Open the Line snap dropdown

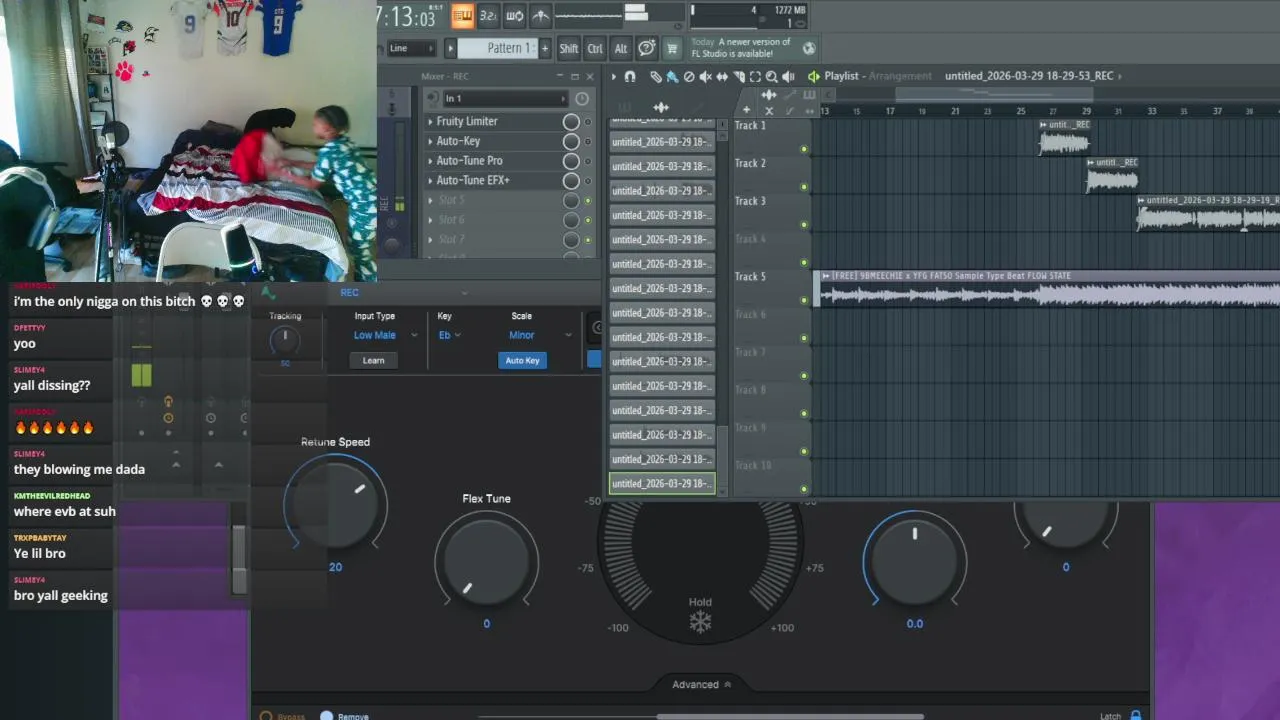(411, 48)
